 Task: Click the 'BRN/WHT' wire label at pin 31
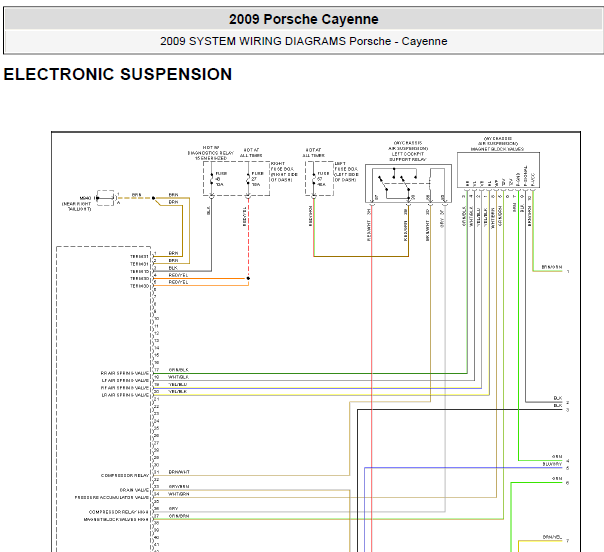click(x=179, y=472)
